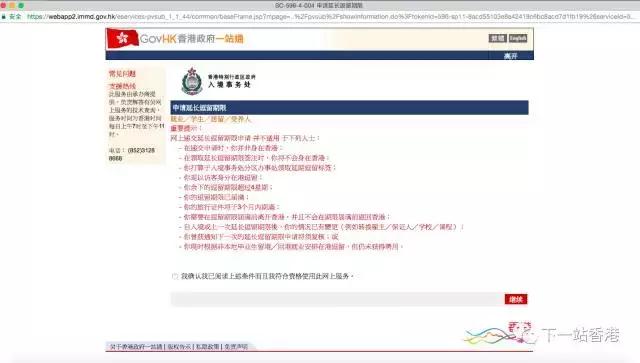640x363 pixels.
Task: Click bullet 你余下的逗留期限超过4星期
Action: coord(227,187)
